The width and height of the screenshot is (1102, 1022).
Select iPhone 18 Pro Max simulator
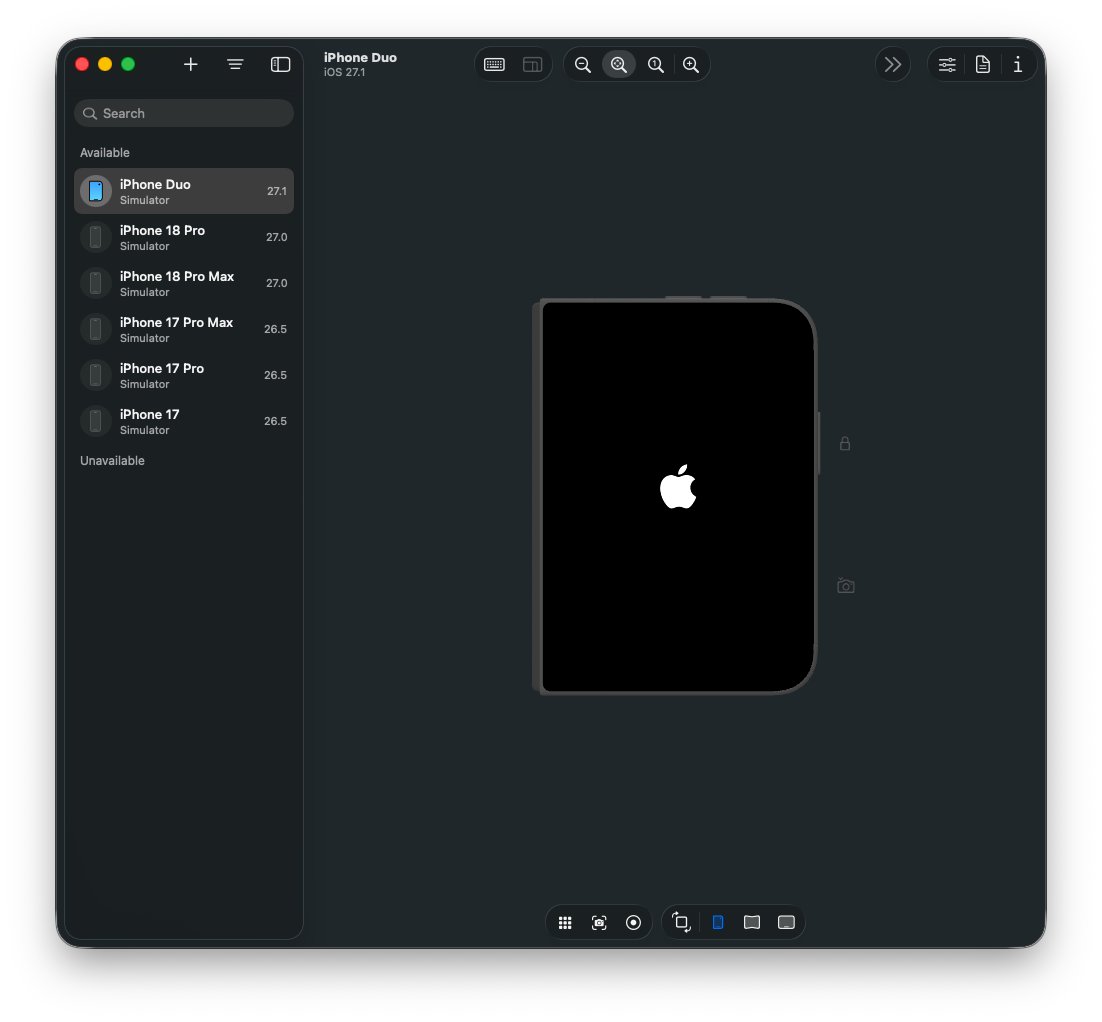click(x=183, y=283)
